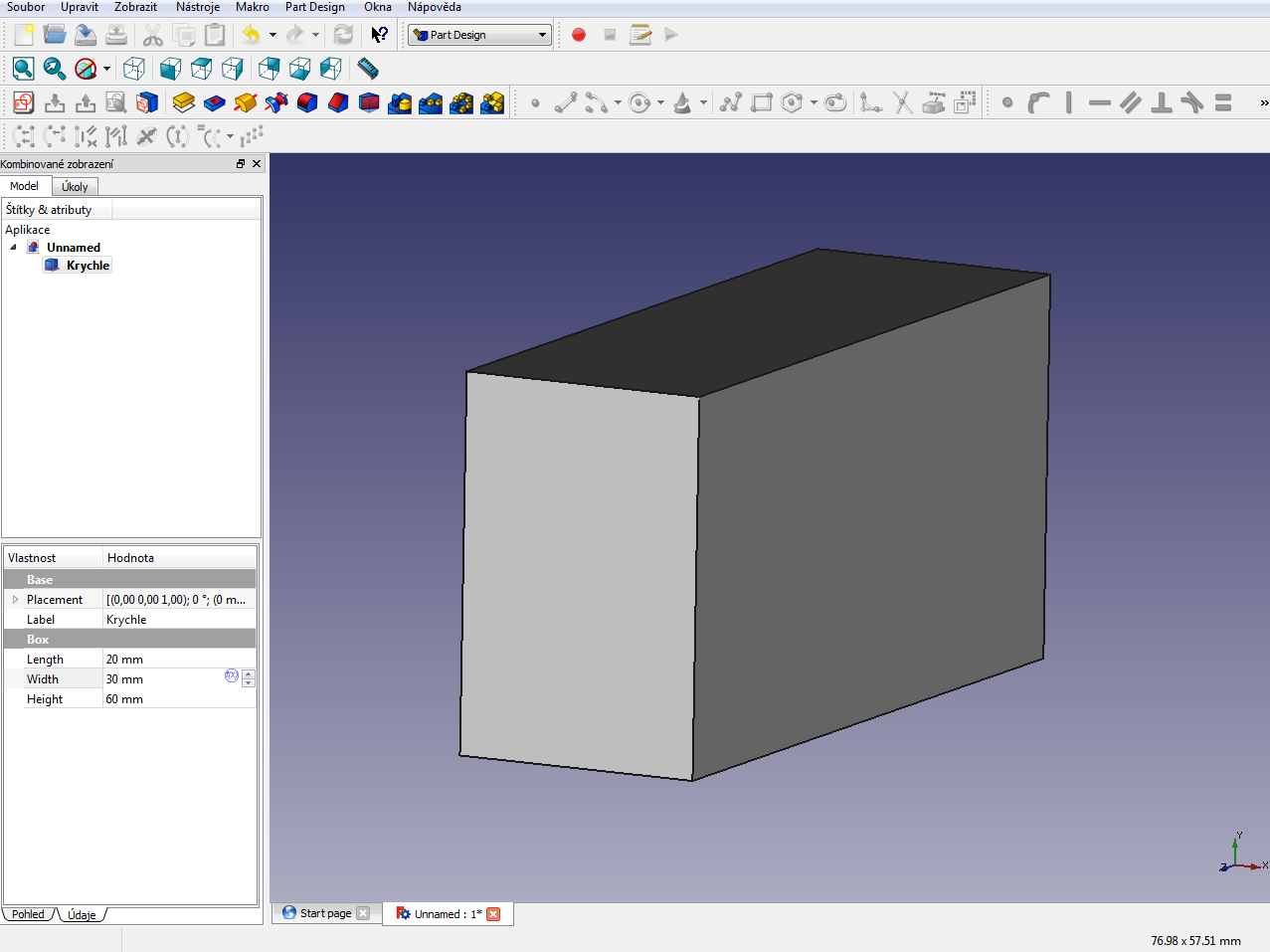
Task: Switch to the Úkoly tab
Action: [x=75, y=187]
